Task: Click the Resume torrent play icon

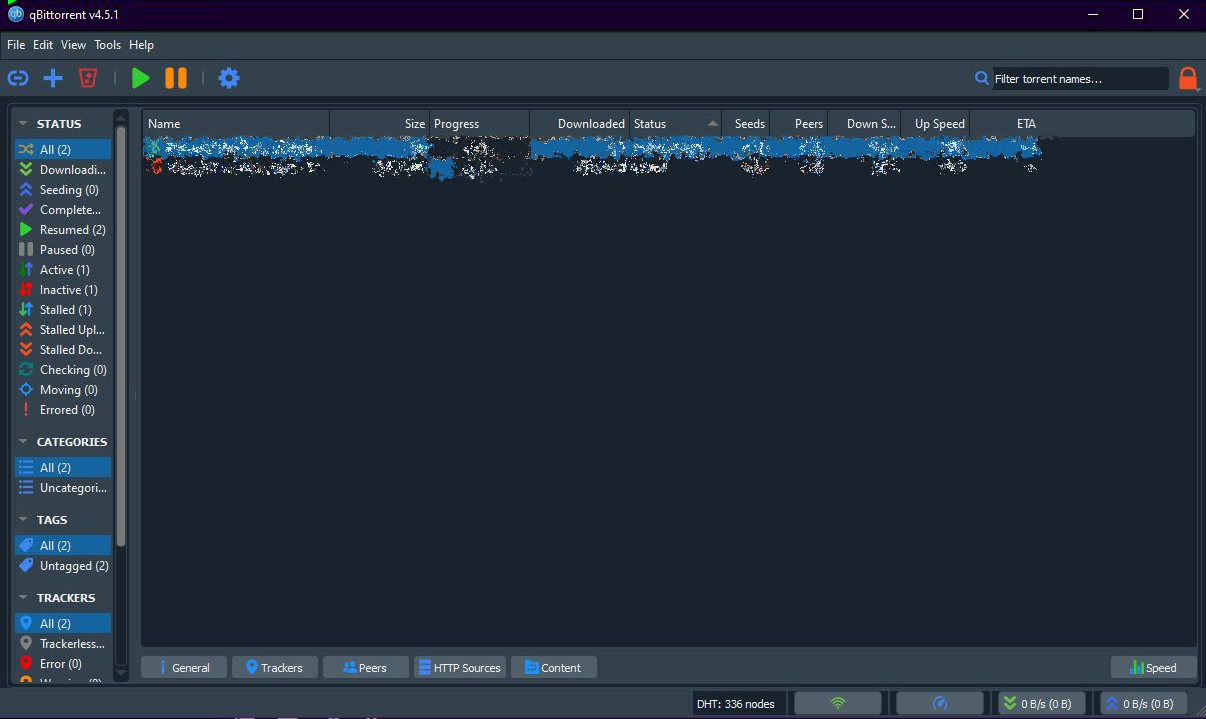Action: point(140,77)
